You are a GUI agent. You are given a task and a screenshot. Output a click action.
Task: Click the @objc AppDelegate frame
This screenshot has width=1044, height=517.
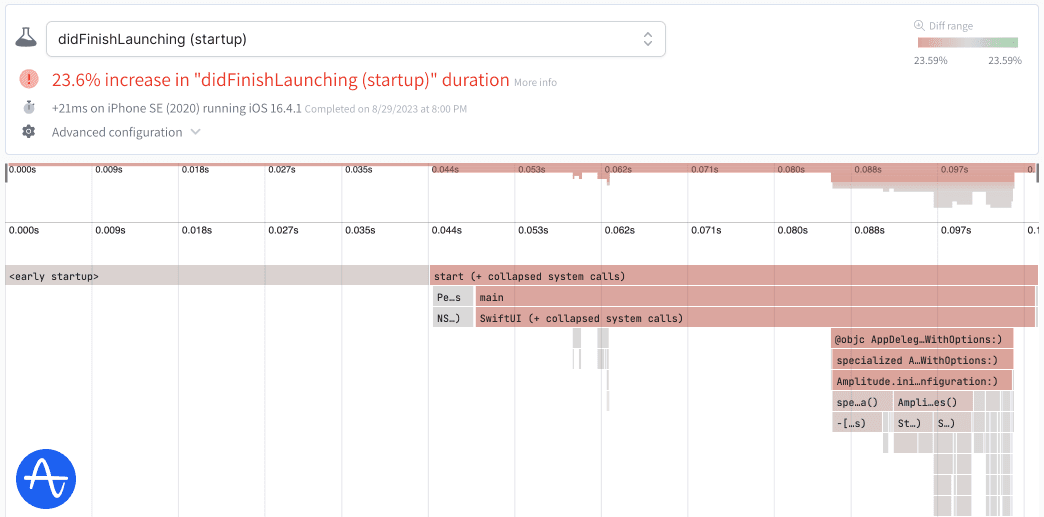point(922,339)
